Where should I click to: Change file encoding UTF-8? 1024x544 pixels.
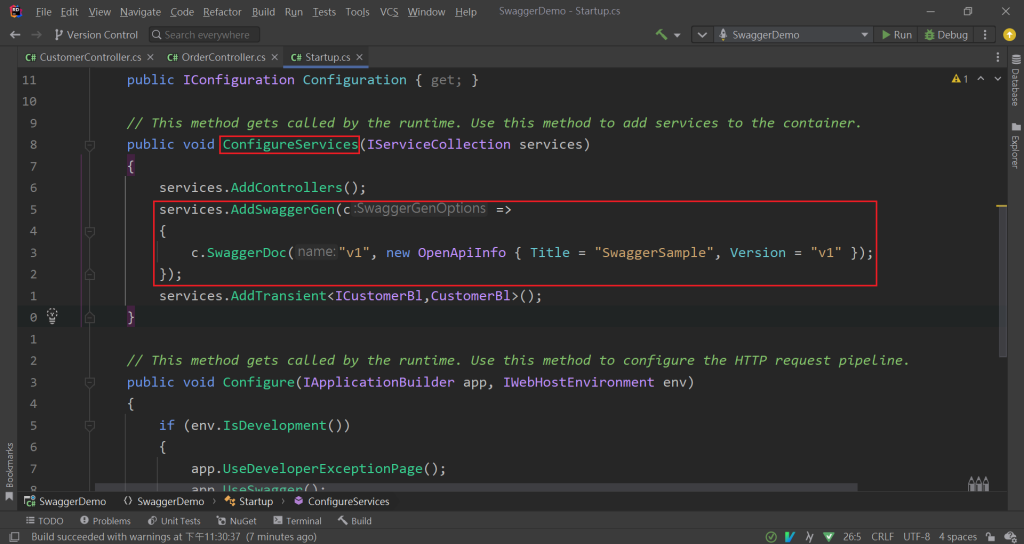point(917,537)
